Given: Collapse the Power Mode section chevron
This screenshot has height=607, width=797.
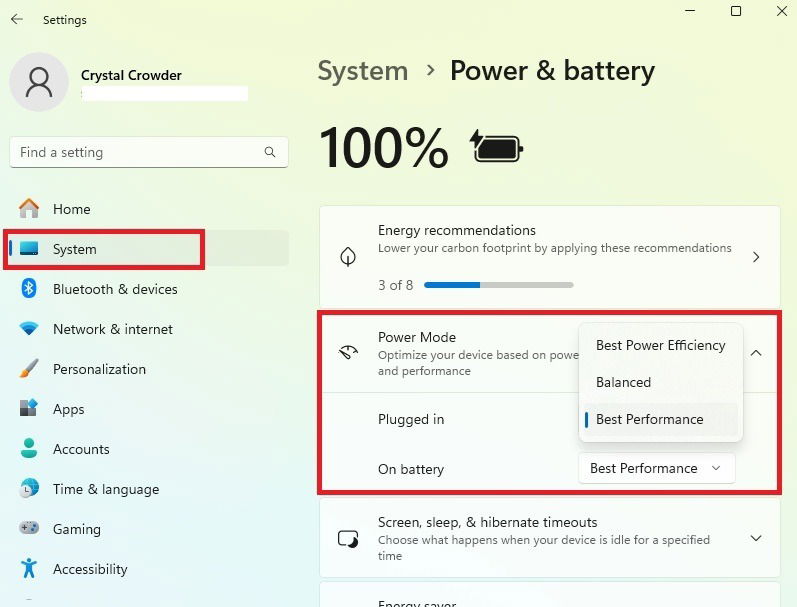Looking at the screenshot, I should [x=756, y=353].
